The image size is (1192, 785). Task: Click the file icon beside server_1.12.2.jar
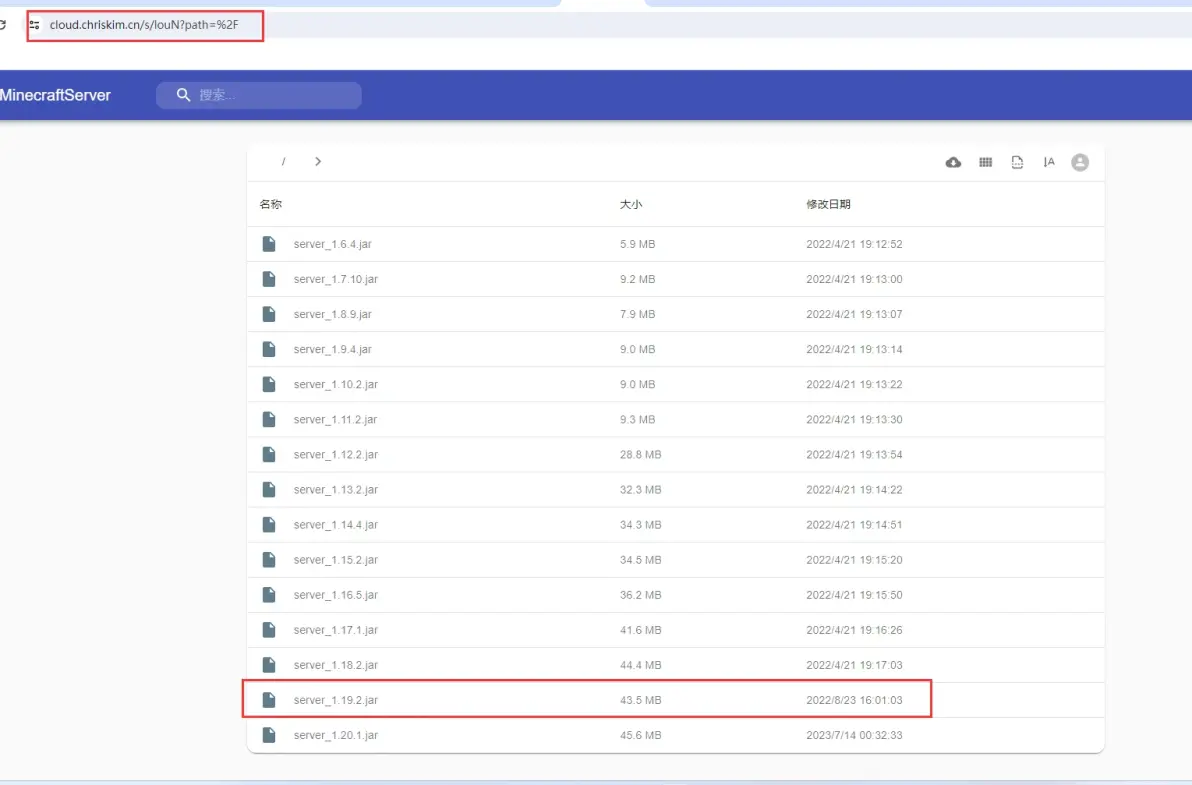(269, 454)
